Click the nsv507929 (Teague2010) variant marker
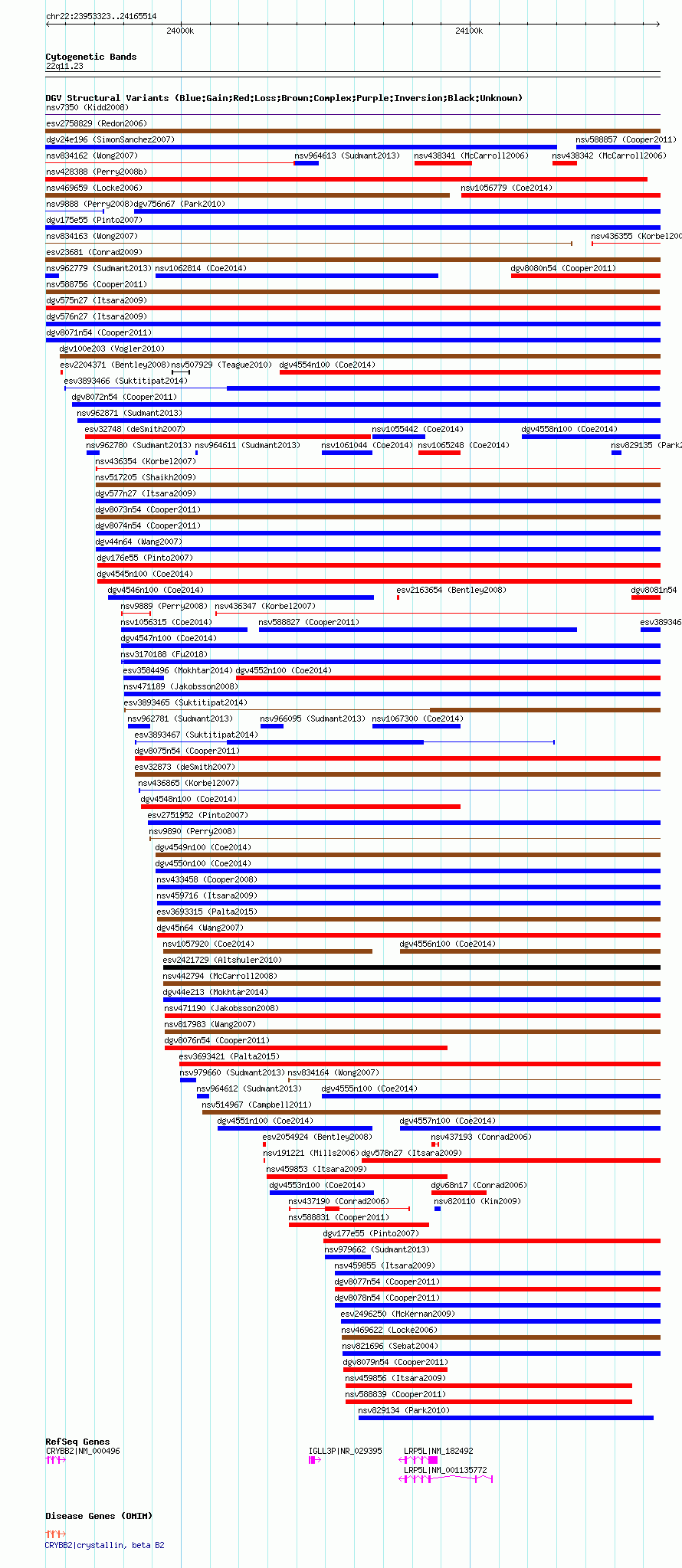The image size is (682, 1568). pyautogui.click(x=181, y=372)
